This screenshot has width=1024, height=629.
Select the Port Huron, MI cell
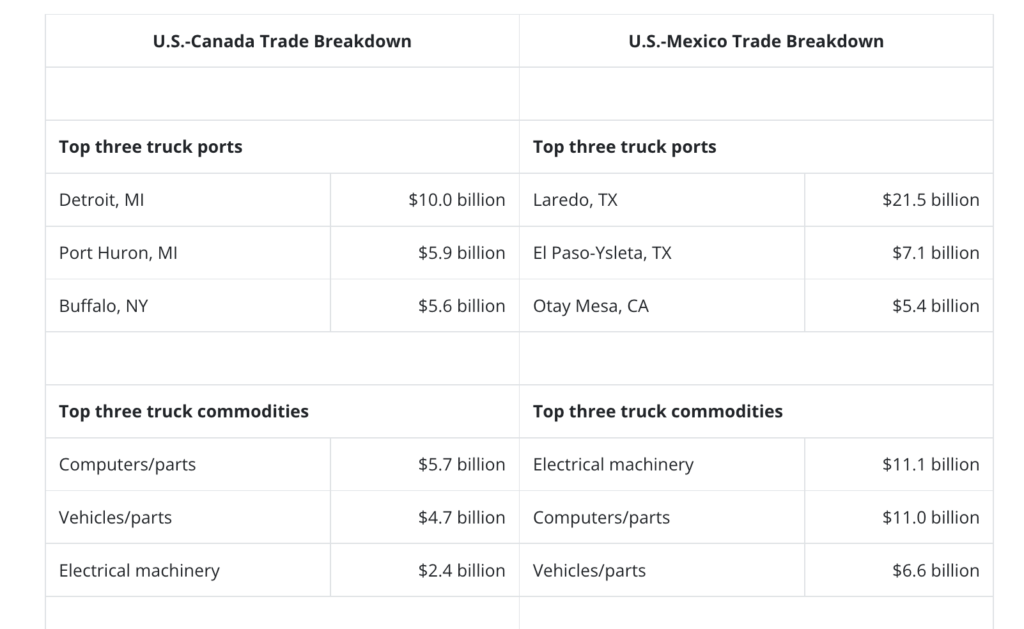(x=118, y=253)
